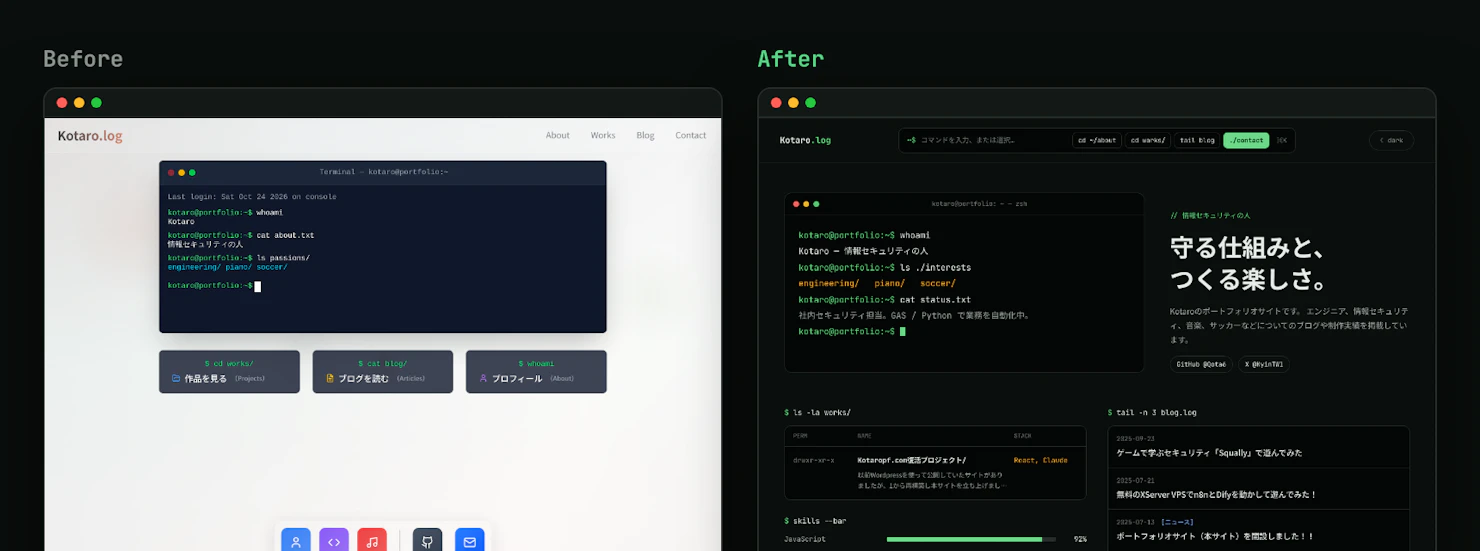Click the '$ tail -n 3 blog.log' heading
This screenshot has width=1480, height=551.
[x=1153, y=412]
